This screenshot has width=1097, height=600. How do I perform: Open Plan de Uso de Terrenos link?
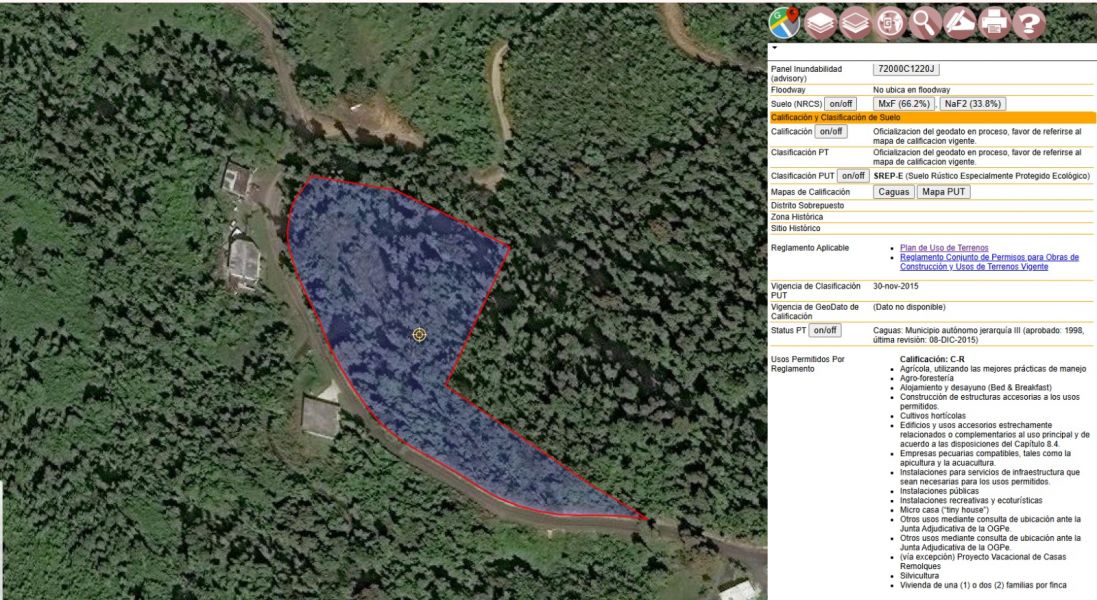click(944, 248)
